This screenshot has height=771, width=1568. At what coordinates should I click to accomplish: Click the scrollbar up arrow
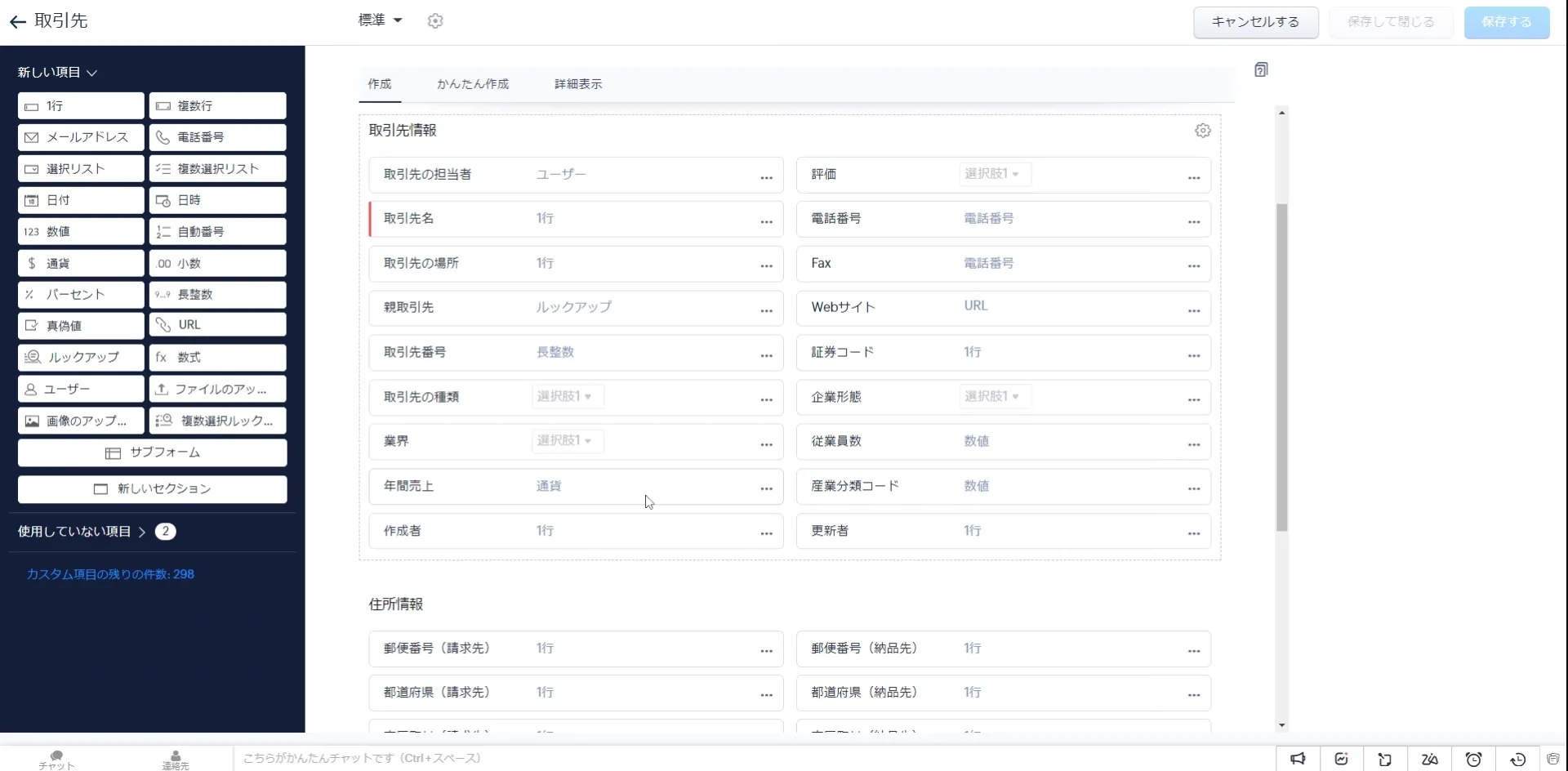[x=1281, y=113]
